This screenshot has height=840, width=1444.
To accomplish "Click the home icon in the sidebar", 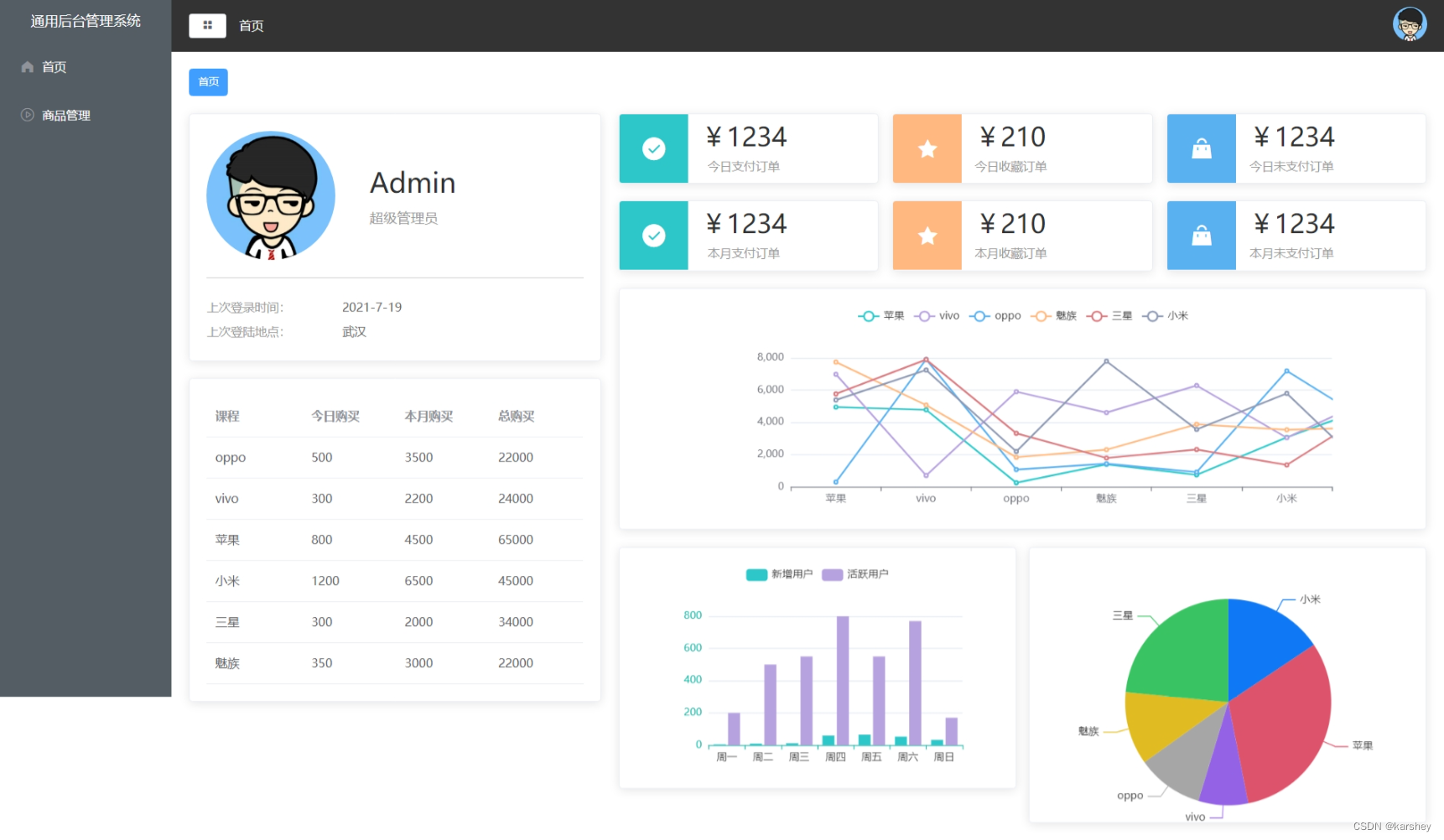I will coord(28,67).
